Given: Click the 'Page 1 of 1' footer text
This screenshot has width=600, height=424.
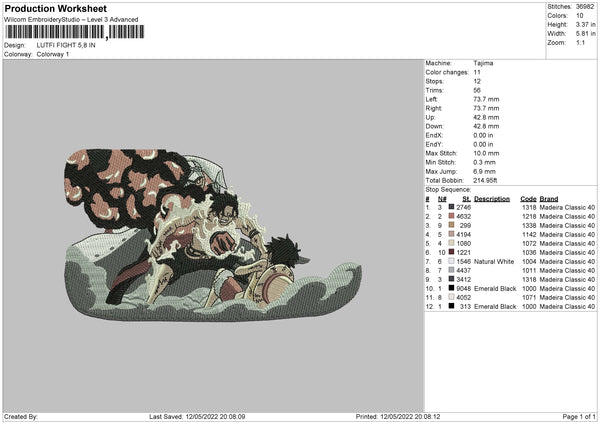Looking at the screenshot, I should (579, 416).
